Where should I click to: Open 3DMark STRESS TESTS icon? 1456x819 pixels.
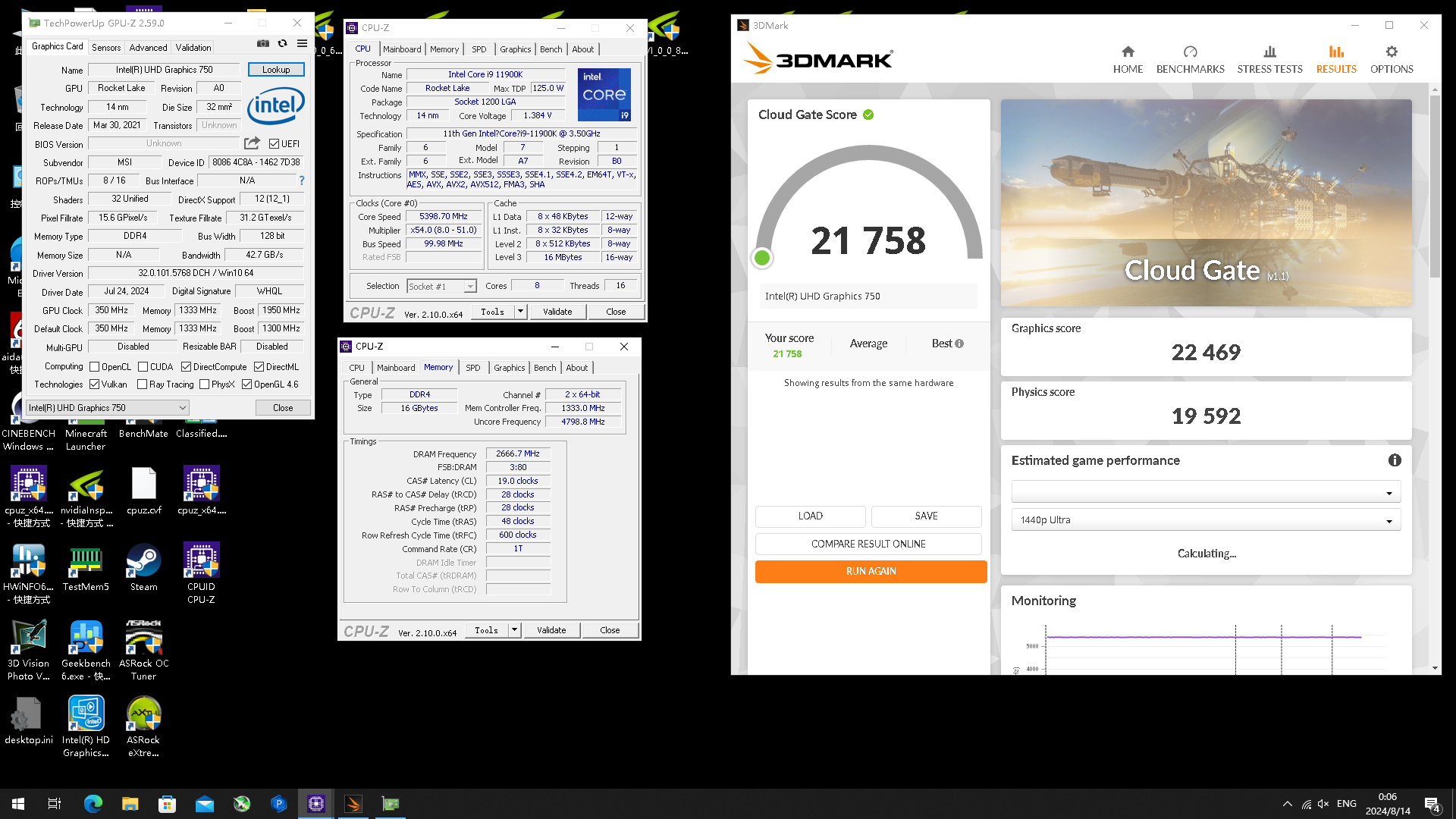pyautogui.click(x=1269, y=52)
